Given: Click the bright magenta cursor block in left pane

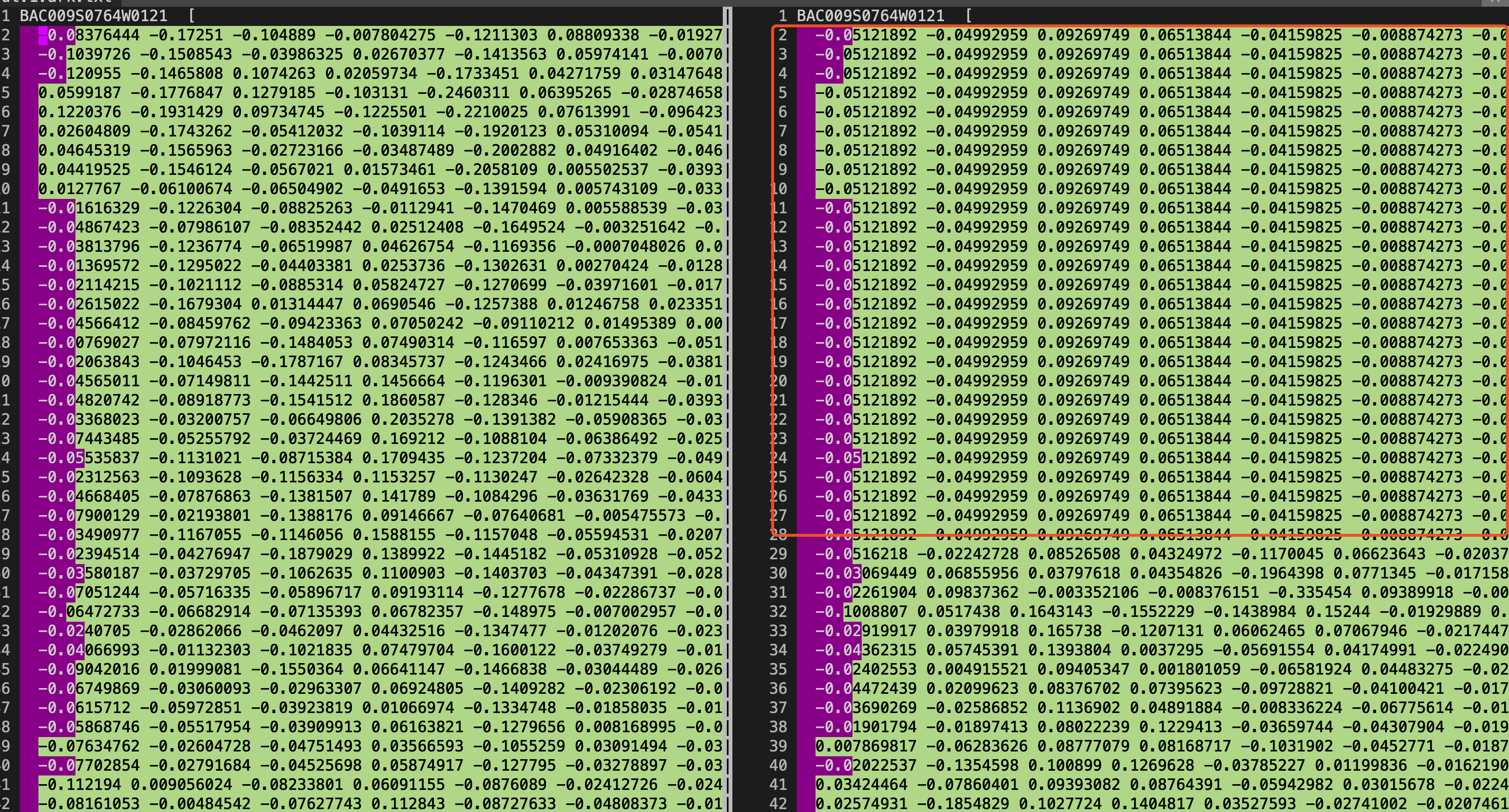Looking at the screenshot, I should (43, 36).
